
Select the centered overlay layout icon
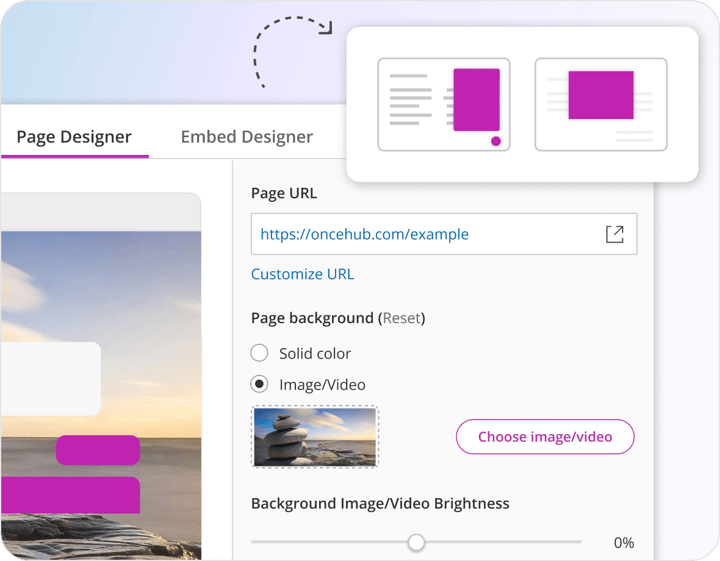click(x=600, y=104)
